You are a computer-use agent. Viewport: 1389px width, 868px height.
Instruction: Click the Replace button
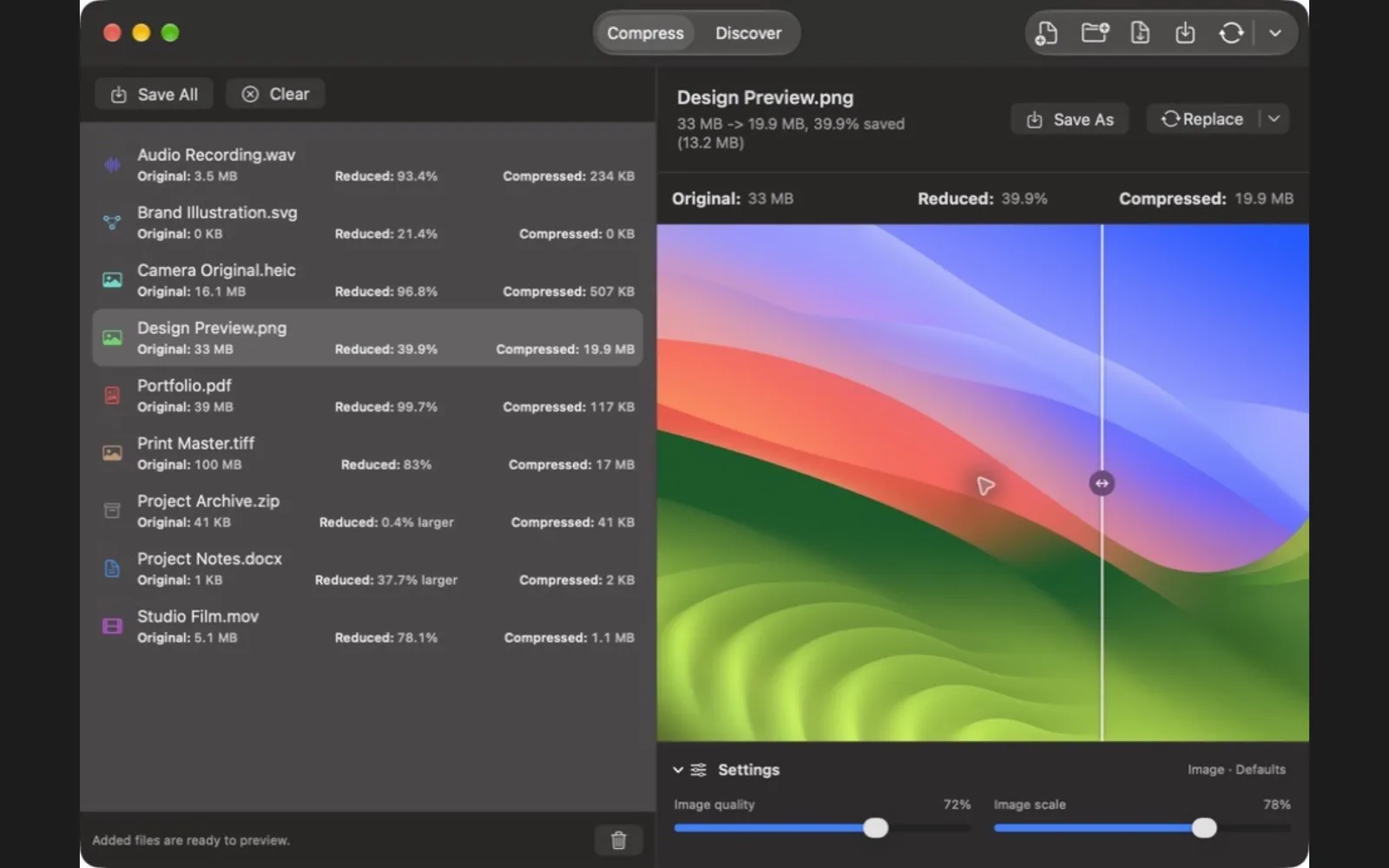click(x=1202, y=119)
